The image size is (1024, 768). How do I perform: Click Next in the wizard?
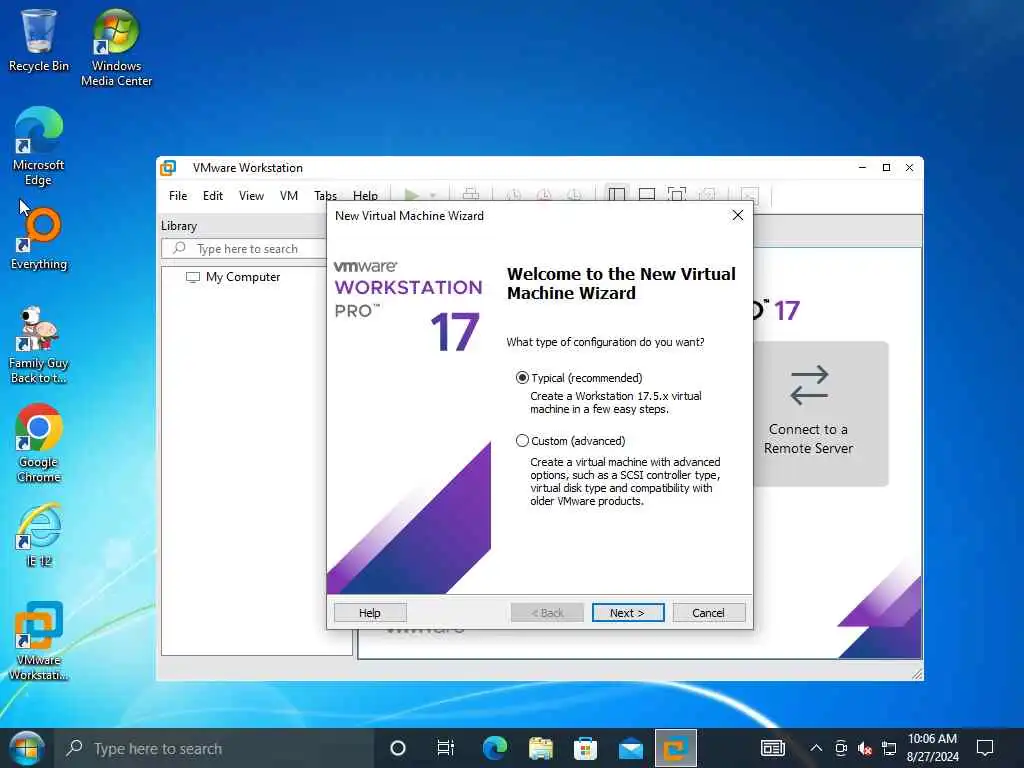(x=628, y=613)
